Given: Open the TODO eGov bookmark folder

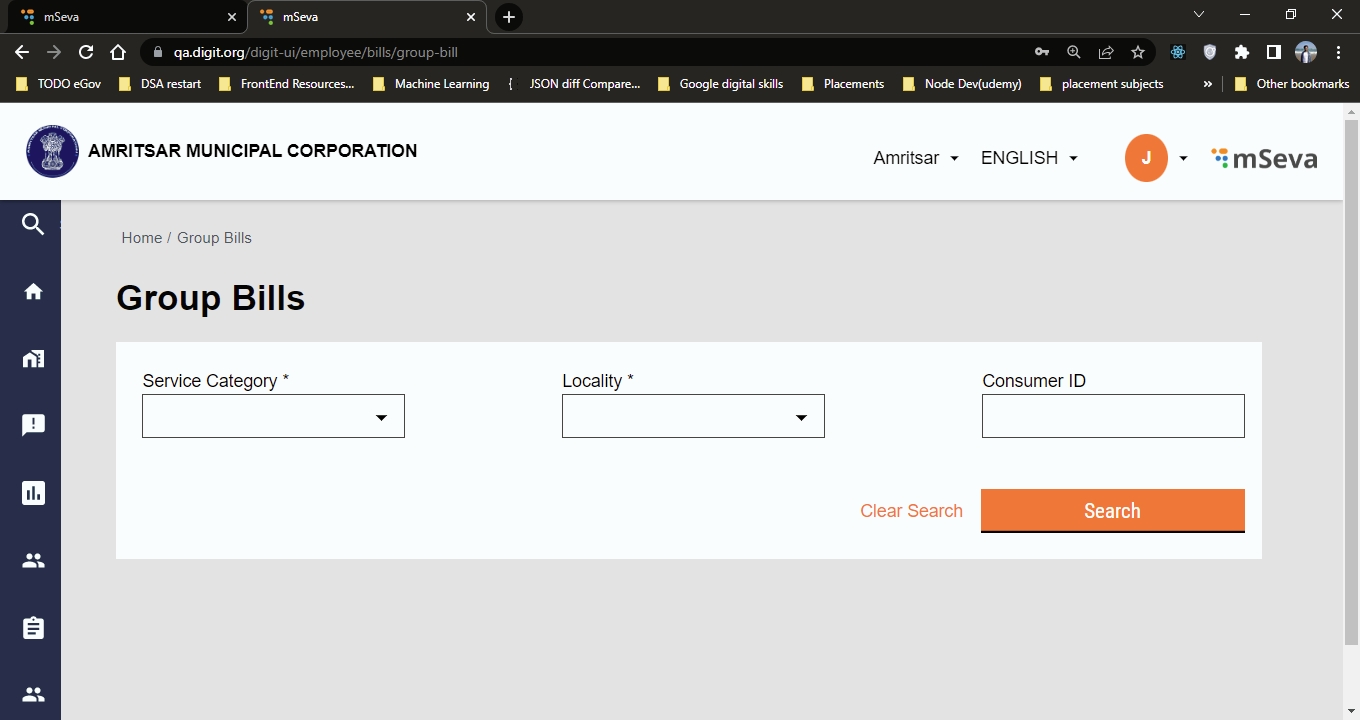Looking at the screenshot, I should 59,84.
